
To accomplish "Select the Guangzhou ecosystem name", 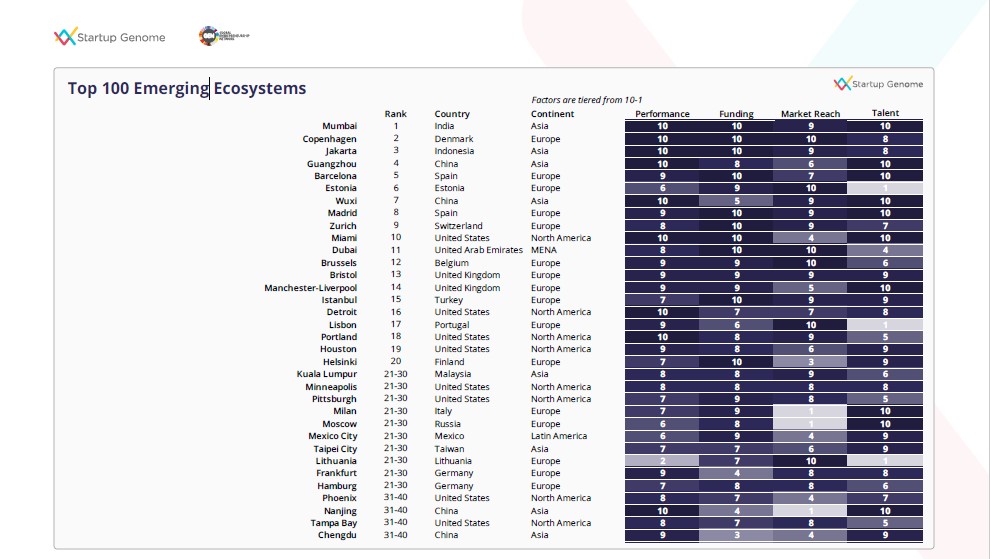I will (x=331, y=164).
